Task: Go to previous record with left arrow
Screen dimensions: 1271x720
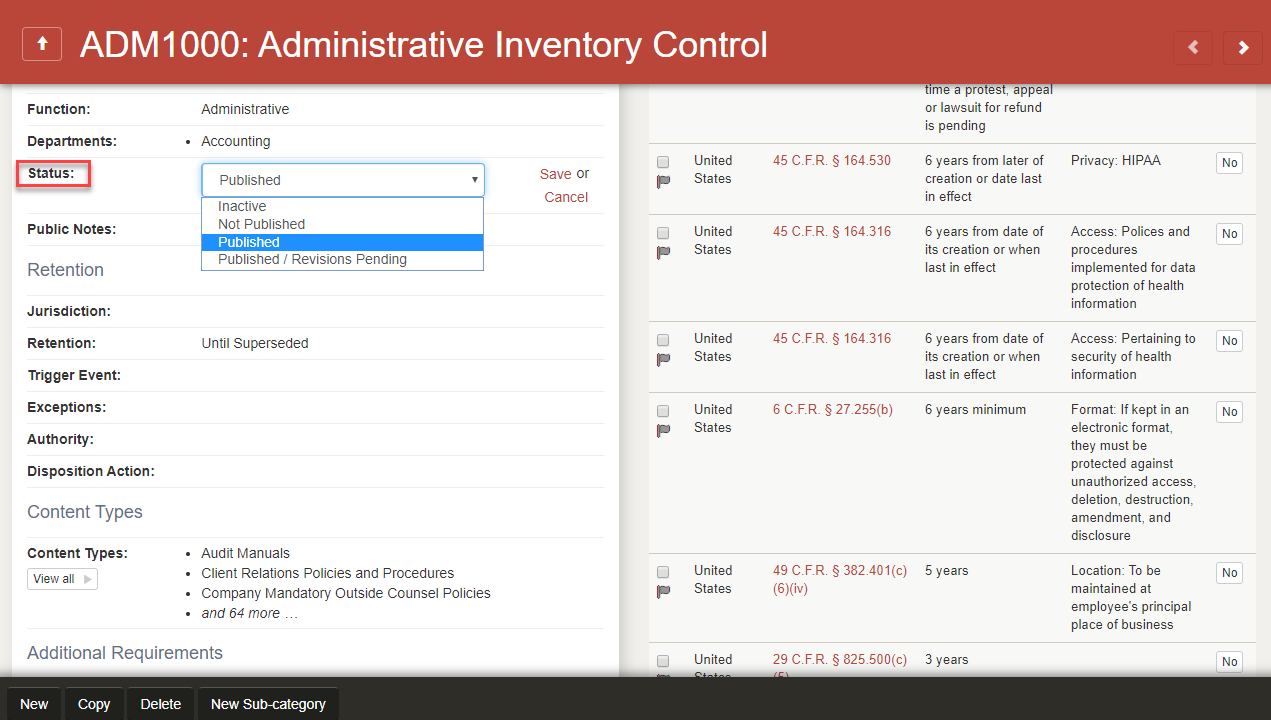Action: coord(1192,47)
